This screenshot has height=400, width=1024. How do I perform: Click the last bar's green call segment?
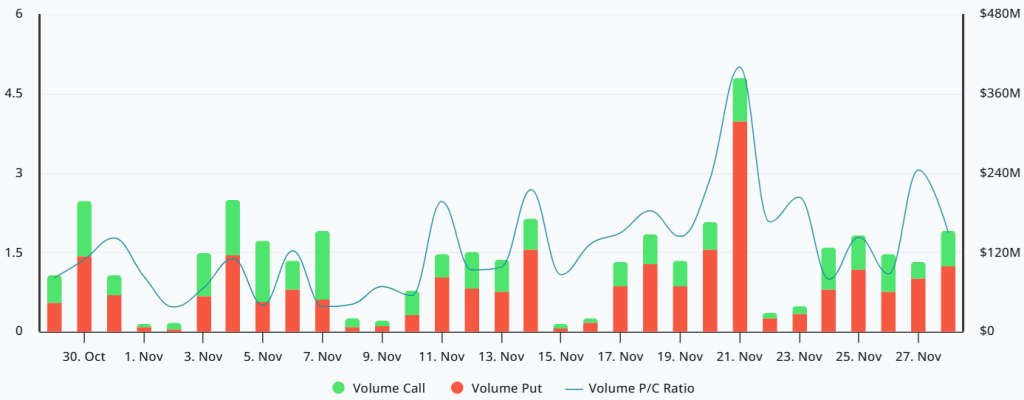948,249
